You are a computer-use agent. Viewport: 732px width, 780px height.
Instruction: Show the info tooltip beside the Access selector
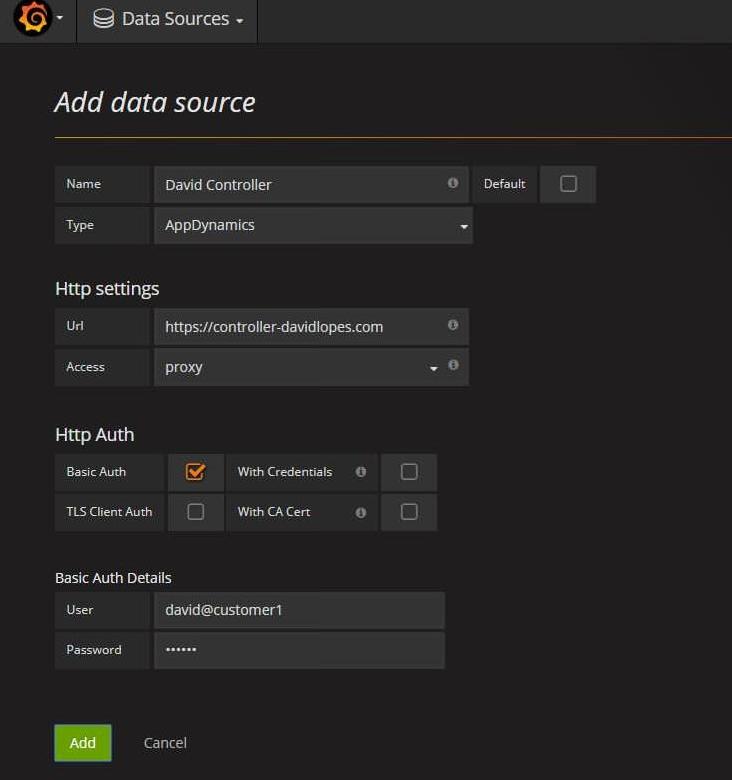(x=453, y=365)
